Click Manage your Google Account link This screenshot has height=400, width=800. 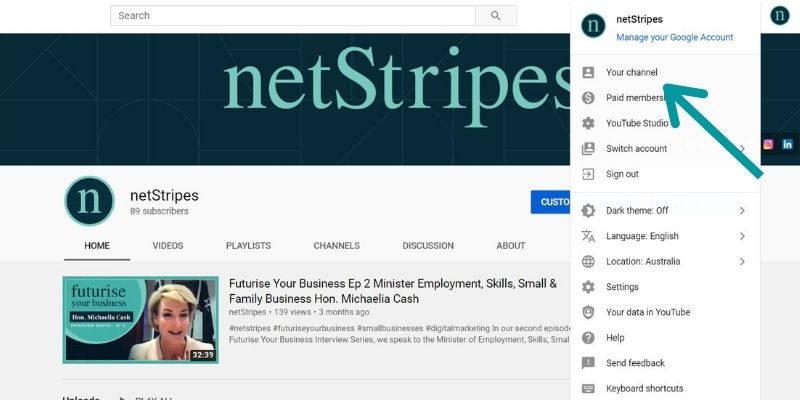(674, 37)
